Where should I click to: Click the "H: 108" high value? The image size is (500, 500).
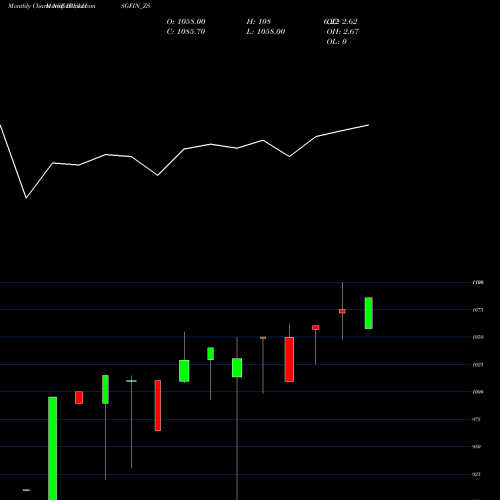click(x=259, y=22)
